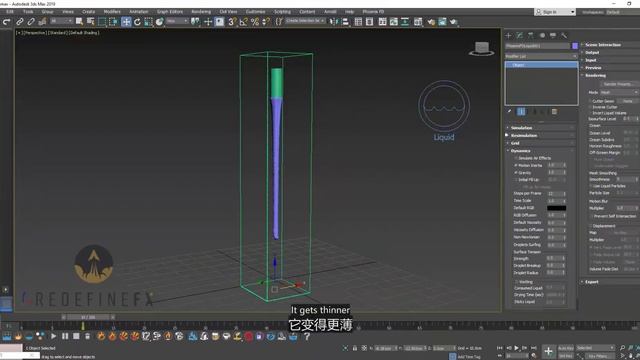Open the Create tab plus icon in command panel
Screen dimensions: 640x360
pos(509,36)
